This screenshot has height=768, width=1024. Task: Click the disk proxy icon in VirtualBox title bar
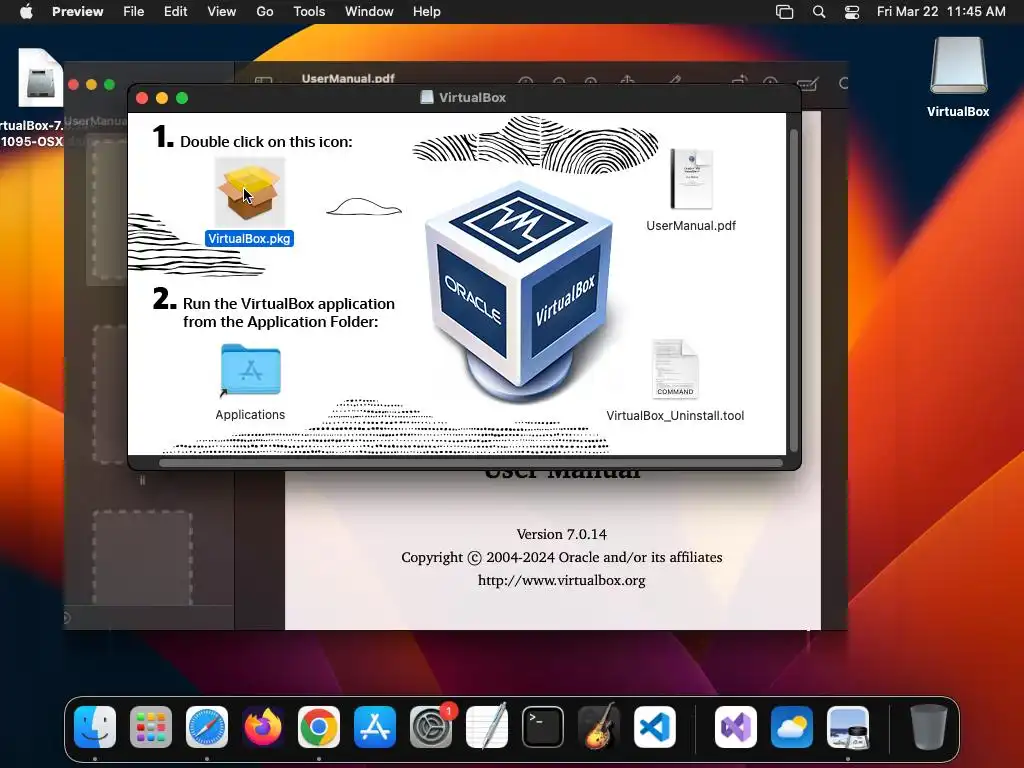pyautogui.click(x=426, y=97)
